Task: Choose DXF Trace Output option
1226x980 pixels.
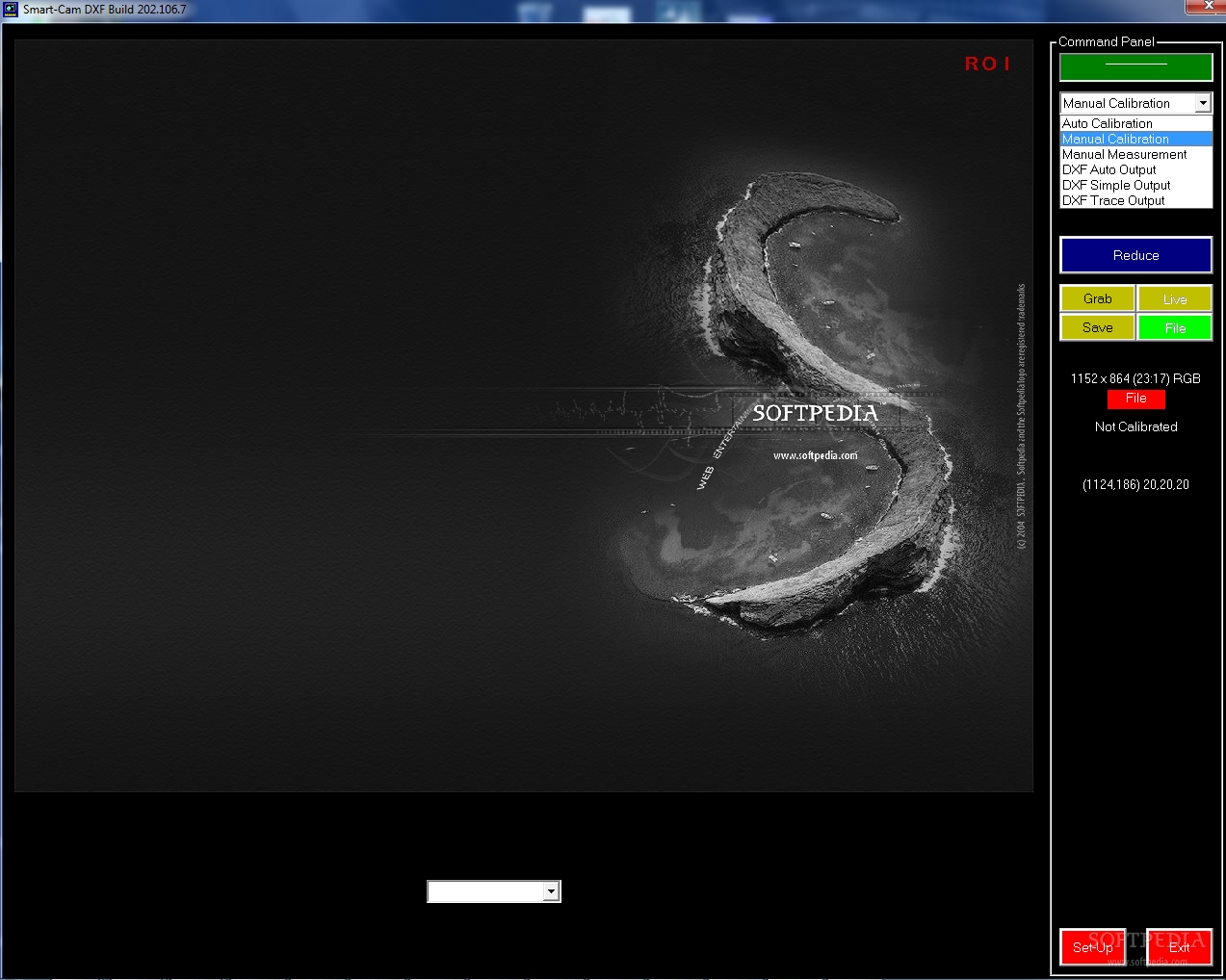Action: coord(1135,200)
